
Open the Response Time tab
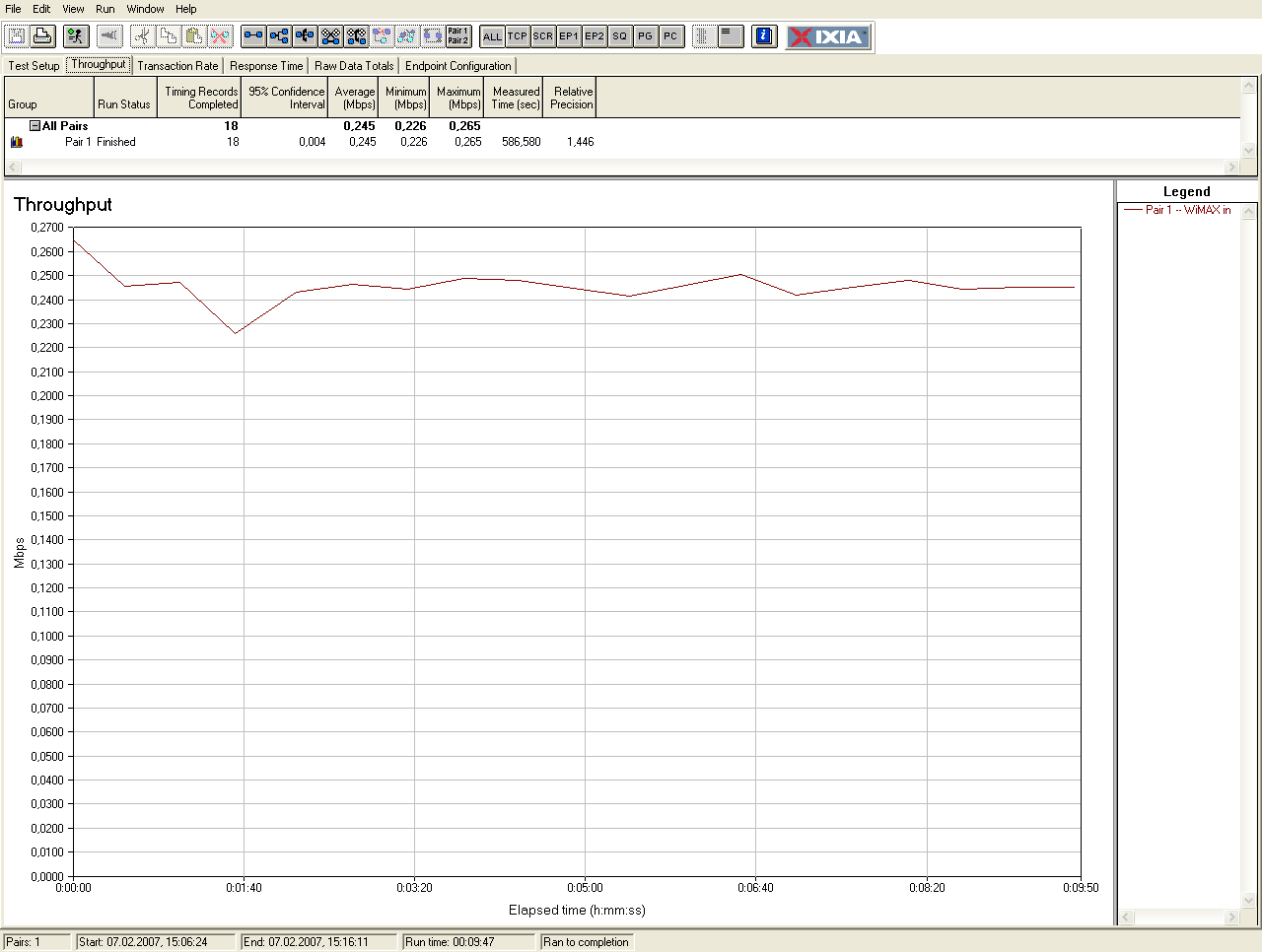[x=266, y=66]
